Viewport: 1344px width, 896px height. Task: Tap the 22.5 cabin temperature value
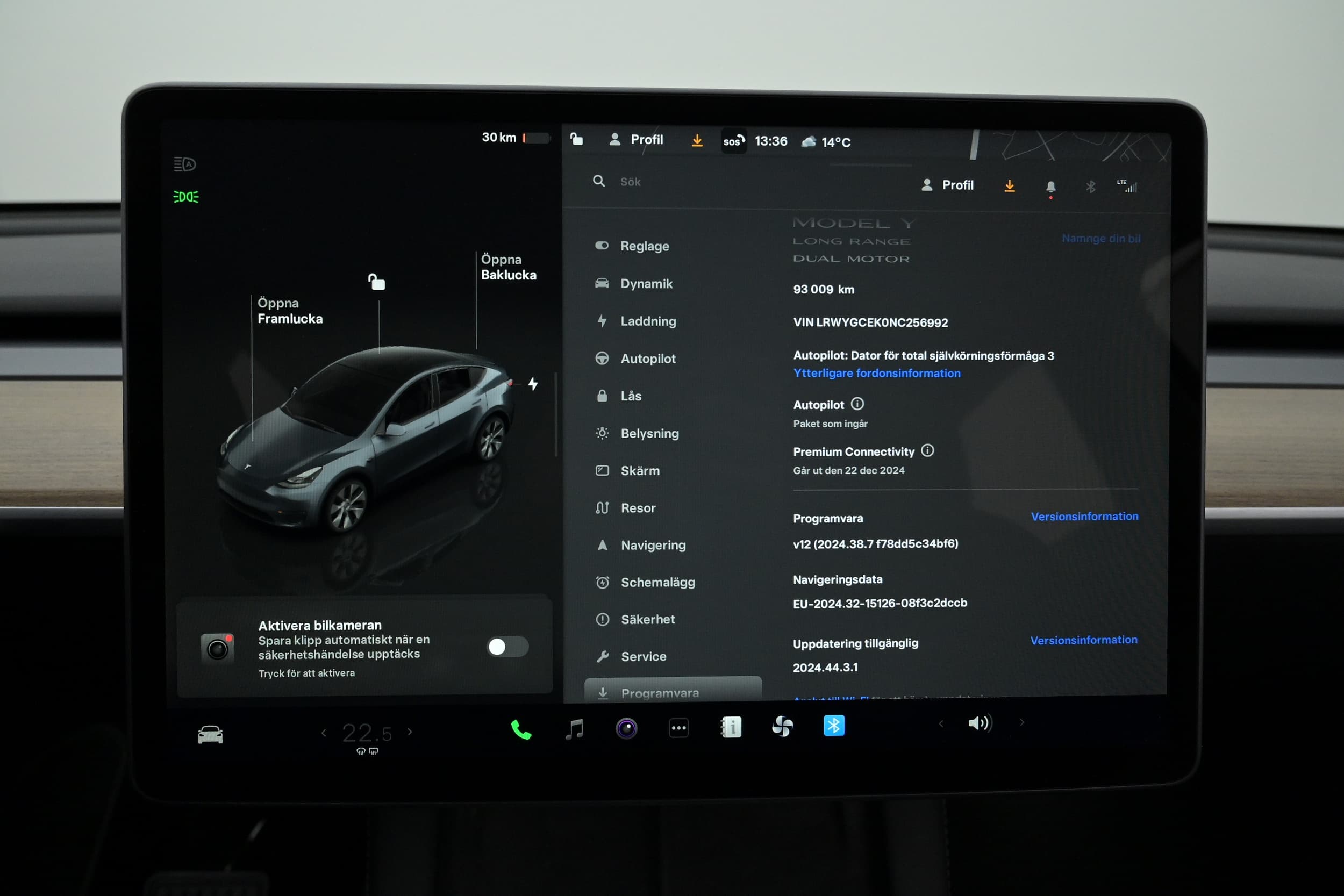click(x=367, y=733)
